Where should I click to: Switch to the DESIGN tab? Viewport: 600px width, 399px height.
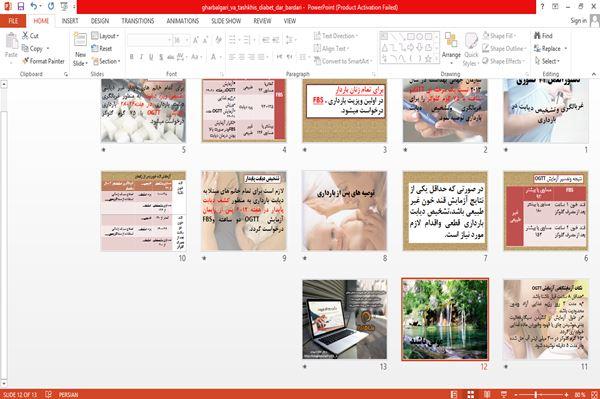click(100, 21)
